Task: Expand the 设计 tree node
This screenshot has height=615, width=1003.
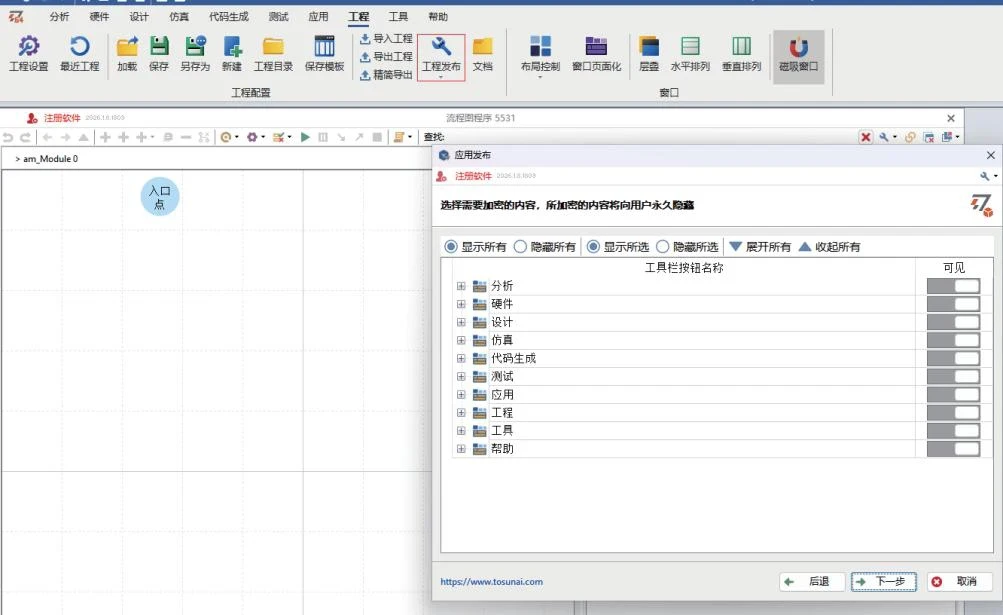Action: click(461, 322)
